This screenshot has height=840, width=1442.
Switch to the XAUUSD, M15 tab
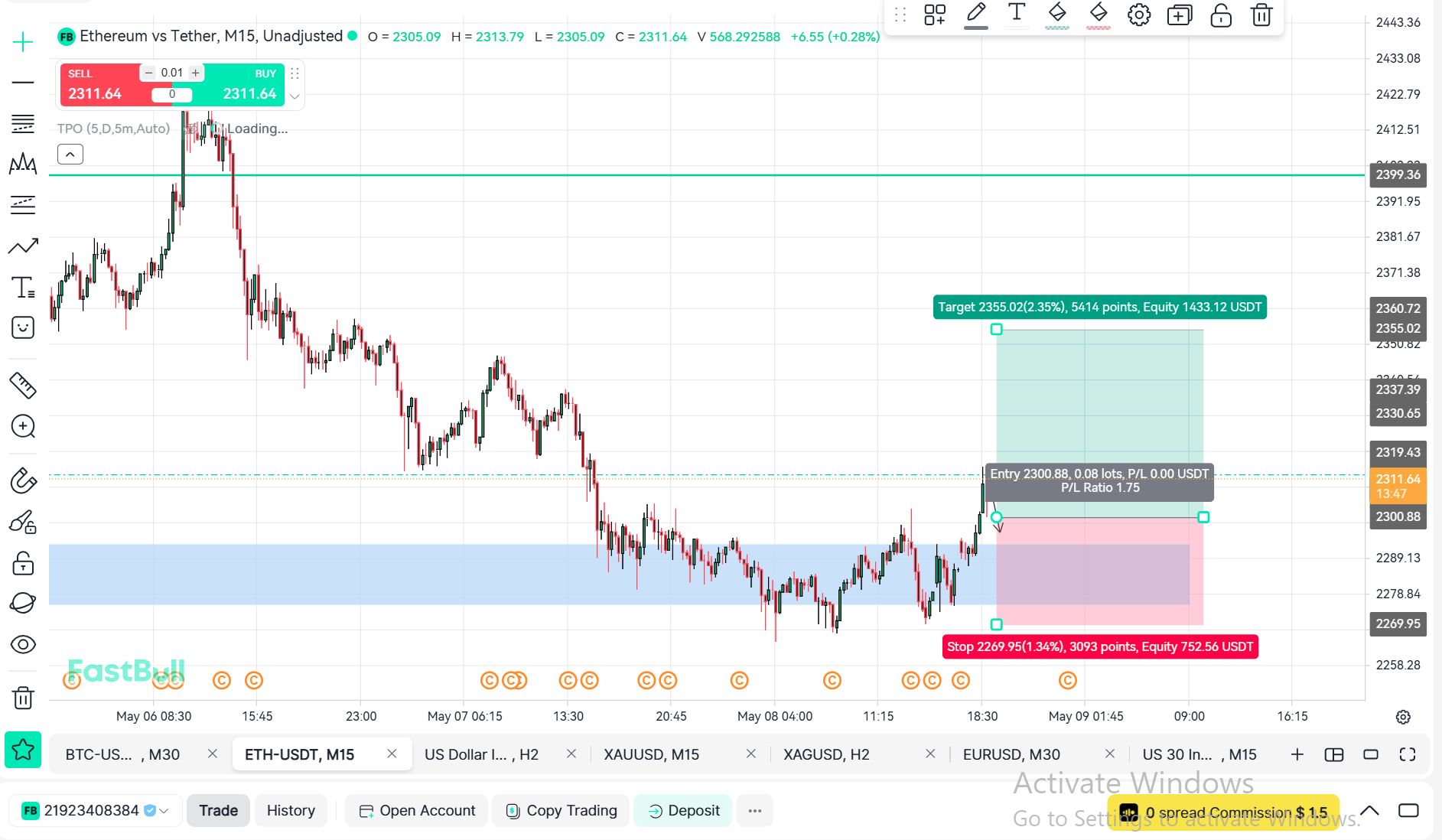pyautogui.click(x=652, y=754)
